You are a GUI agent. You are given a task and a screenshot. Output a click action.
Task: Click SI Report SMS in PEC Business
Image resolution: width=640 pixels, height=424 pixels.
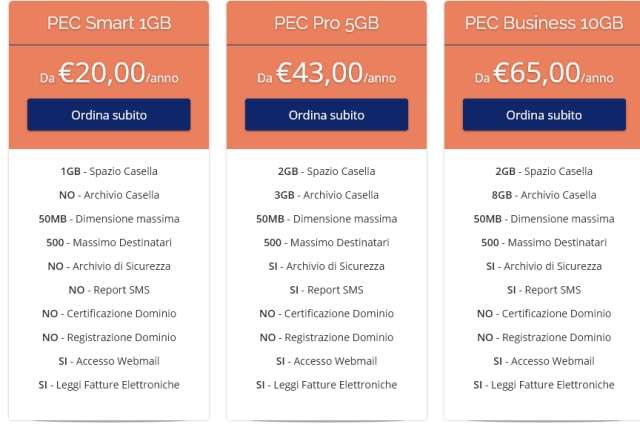pyautogui.click(x=544, y=290)
